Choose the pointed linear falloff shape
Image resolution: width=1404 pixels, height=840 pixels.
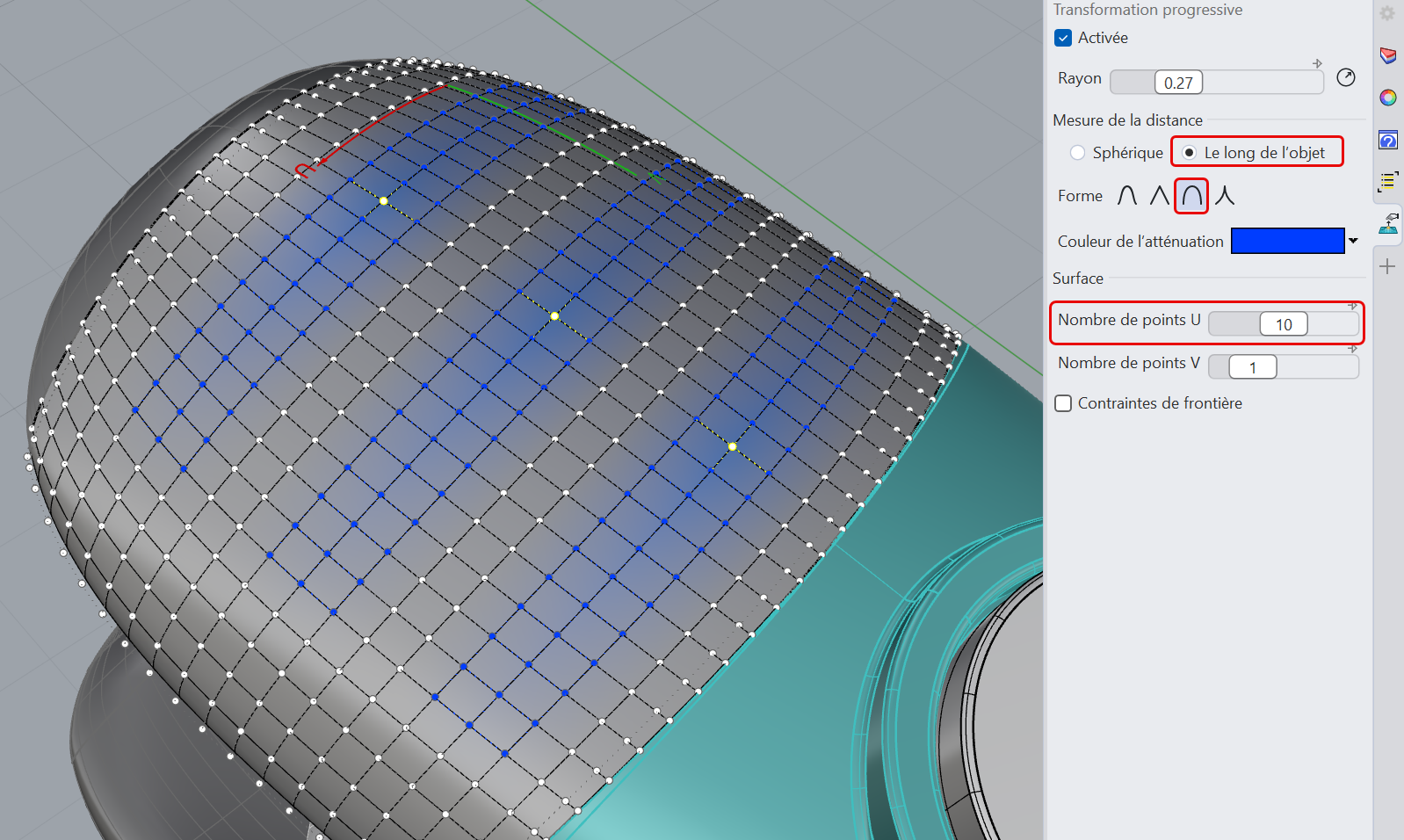click(x=1160, y=195)
